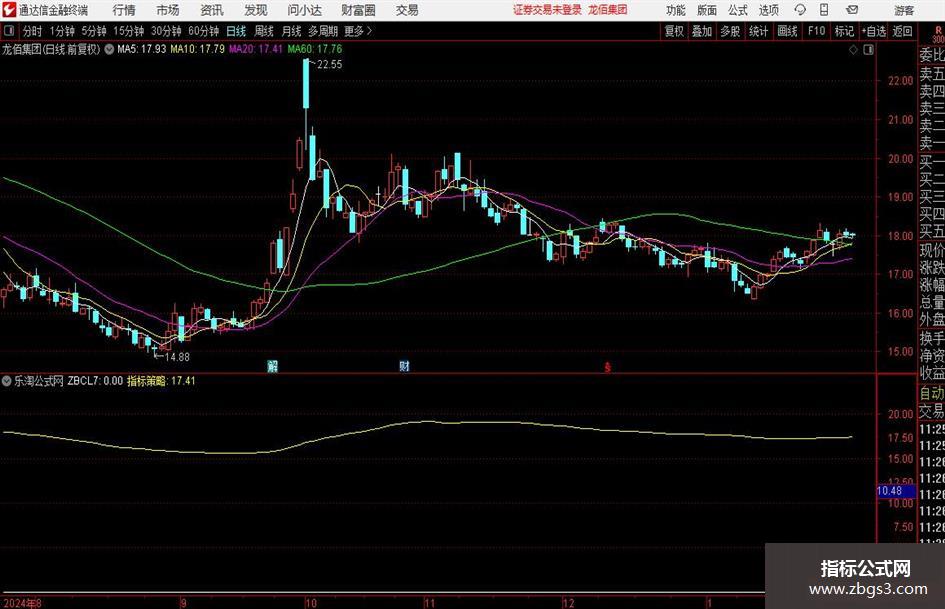
Task: Click the 14.88 low price label
Action: pyautogui.click(x=177, y=357)
